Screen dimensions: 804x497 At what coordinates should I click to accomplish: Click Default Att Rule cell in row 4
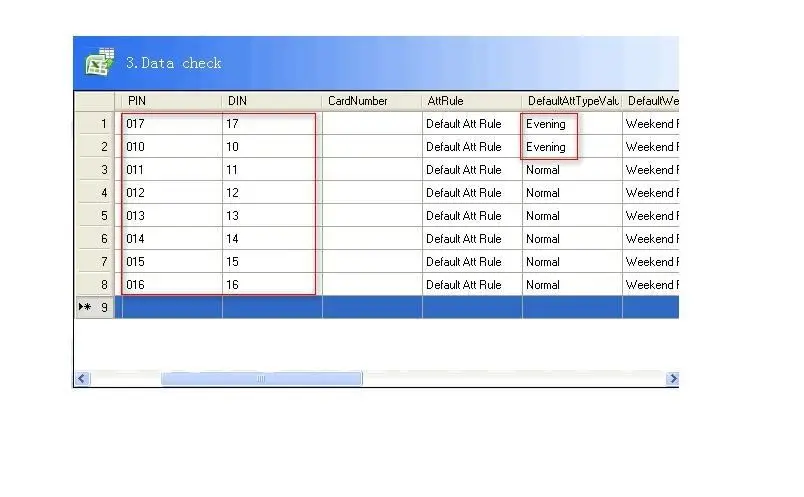[x=472, y=193]
